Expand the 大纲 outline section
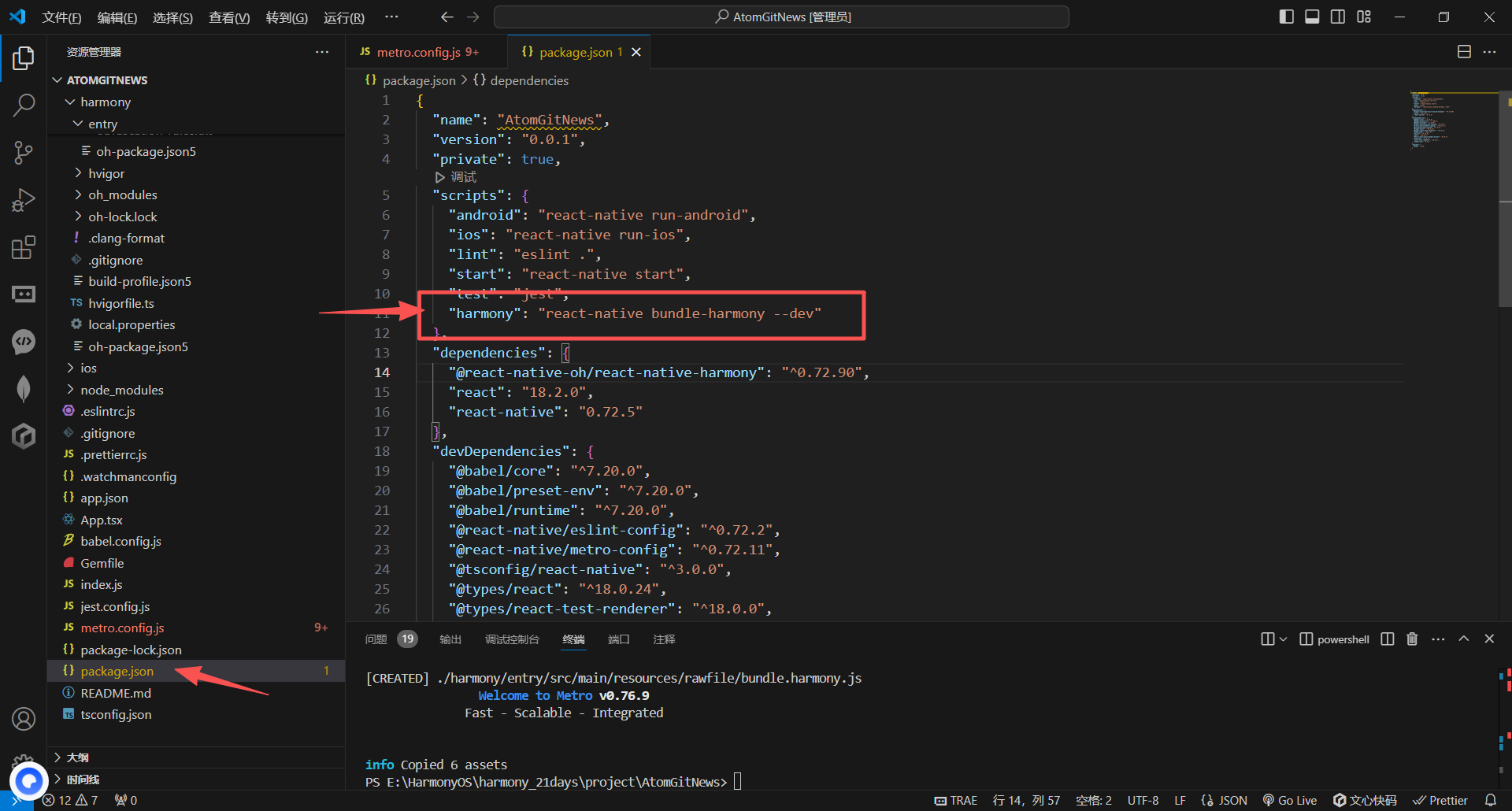This screenshot has height=811, width=1512. 197,757
